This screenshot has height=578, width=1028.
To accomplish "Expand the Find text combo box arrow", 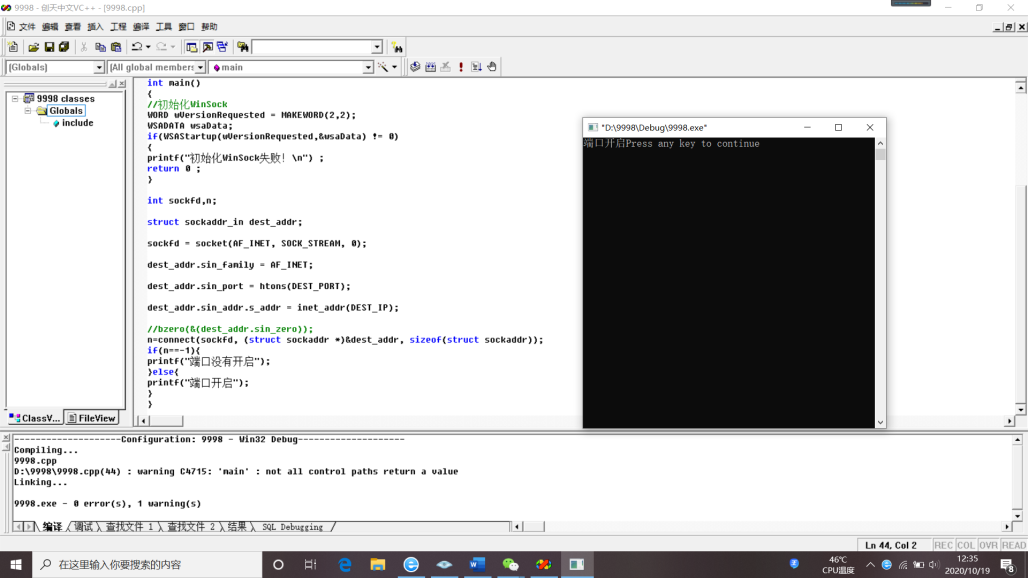I will tap(377, 47).
